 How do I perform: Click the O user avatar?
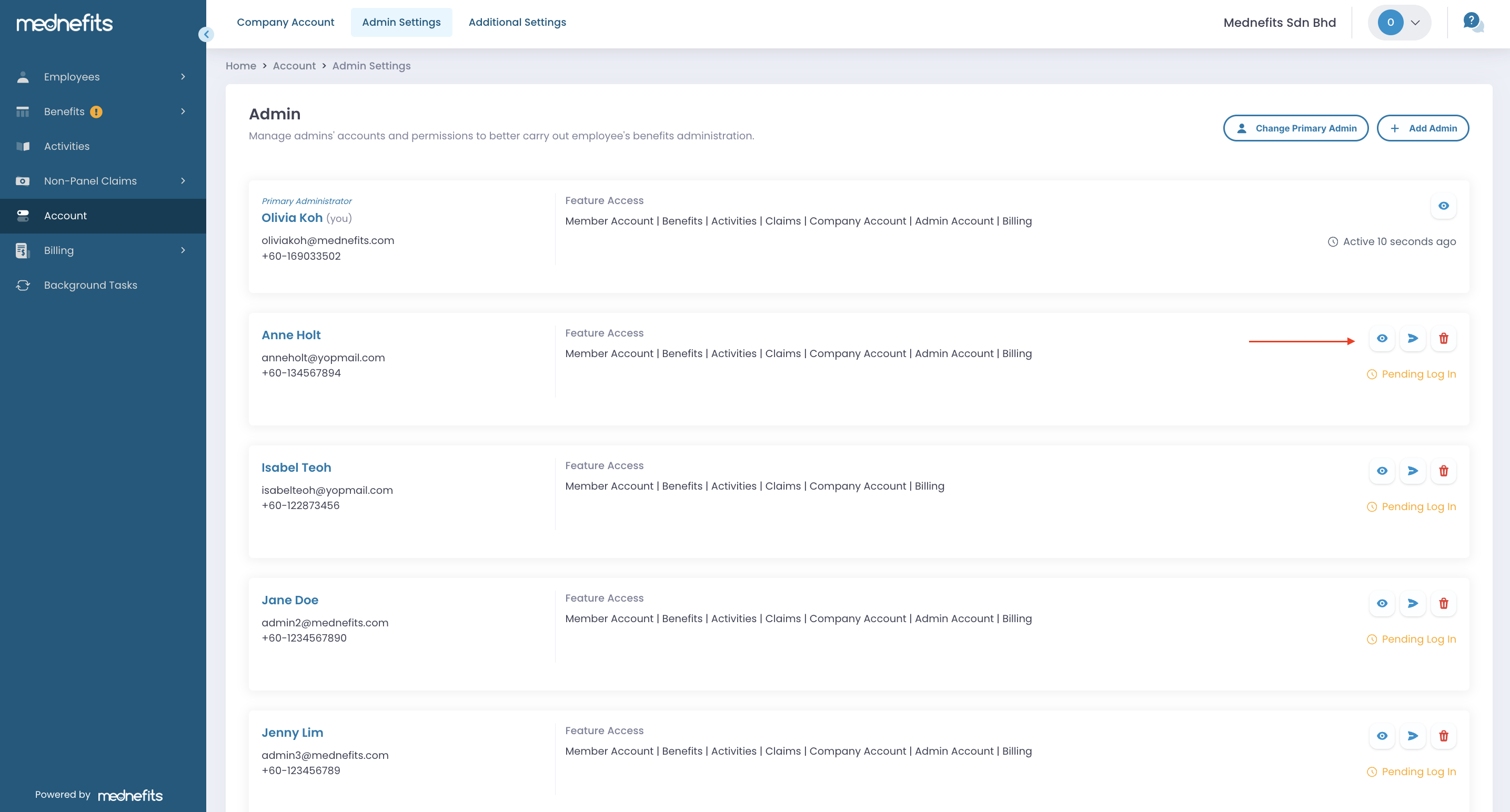(x=1390, y=22)
